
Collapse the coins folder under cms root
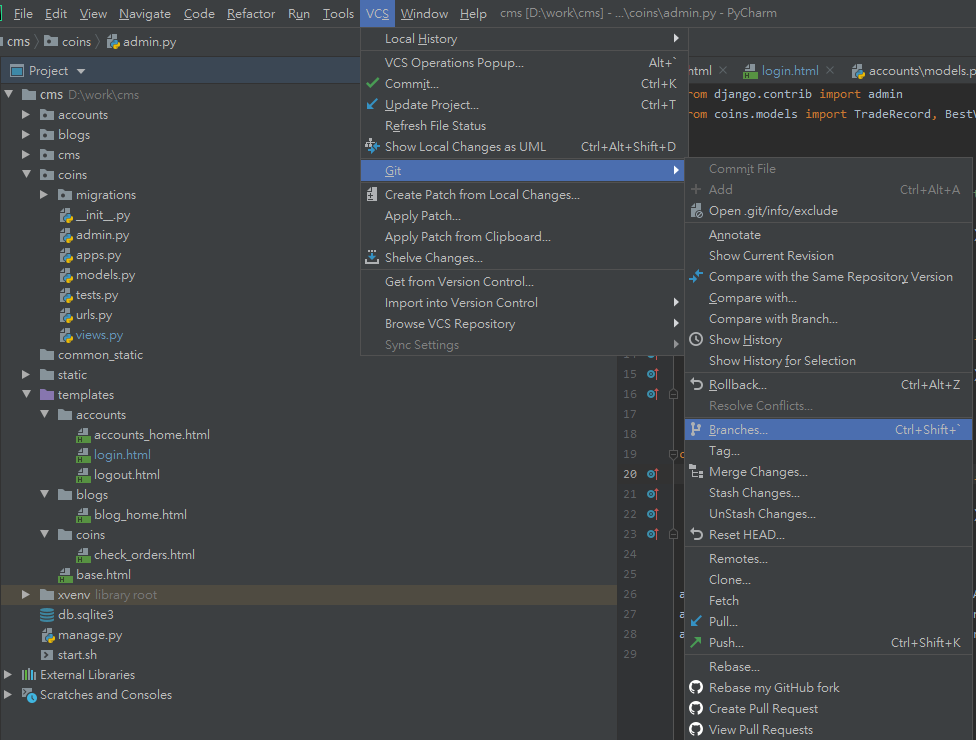(26, 174)
